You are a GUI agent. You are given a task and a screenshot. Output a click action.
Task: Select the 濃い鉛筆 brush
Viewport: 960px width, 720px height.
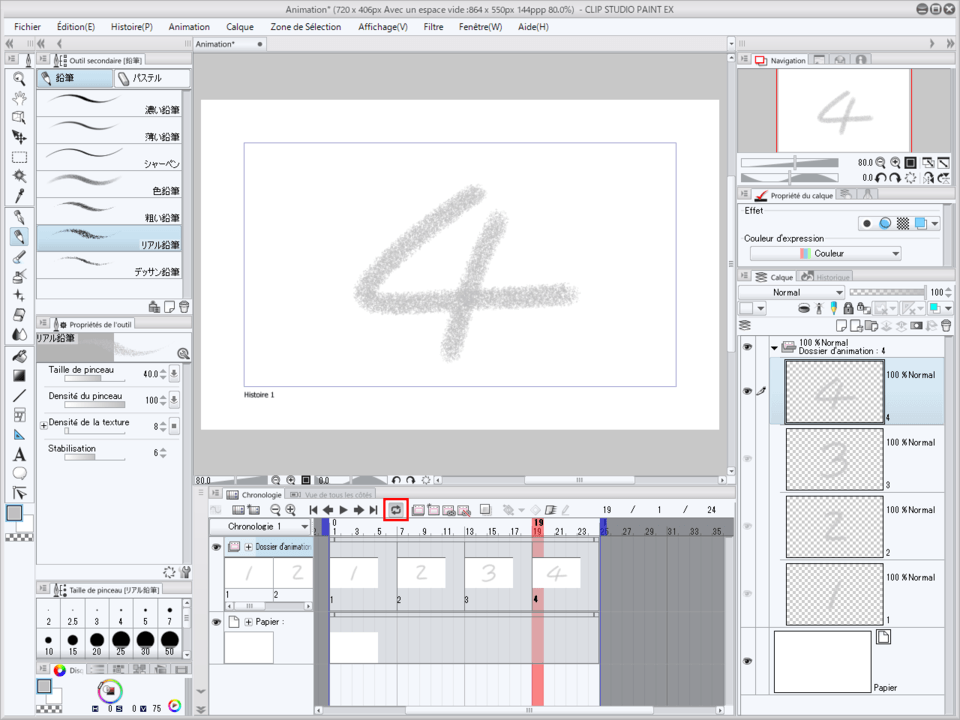pyautogui.click(x=110, y=103)
